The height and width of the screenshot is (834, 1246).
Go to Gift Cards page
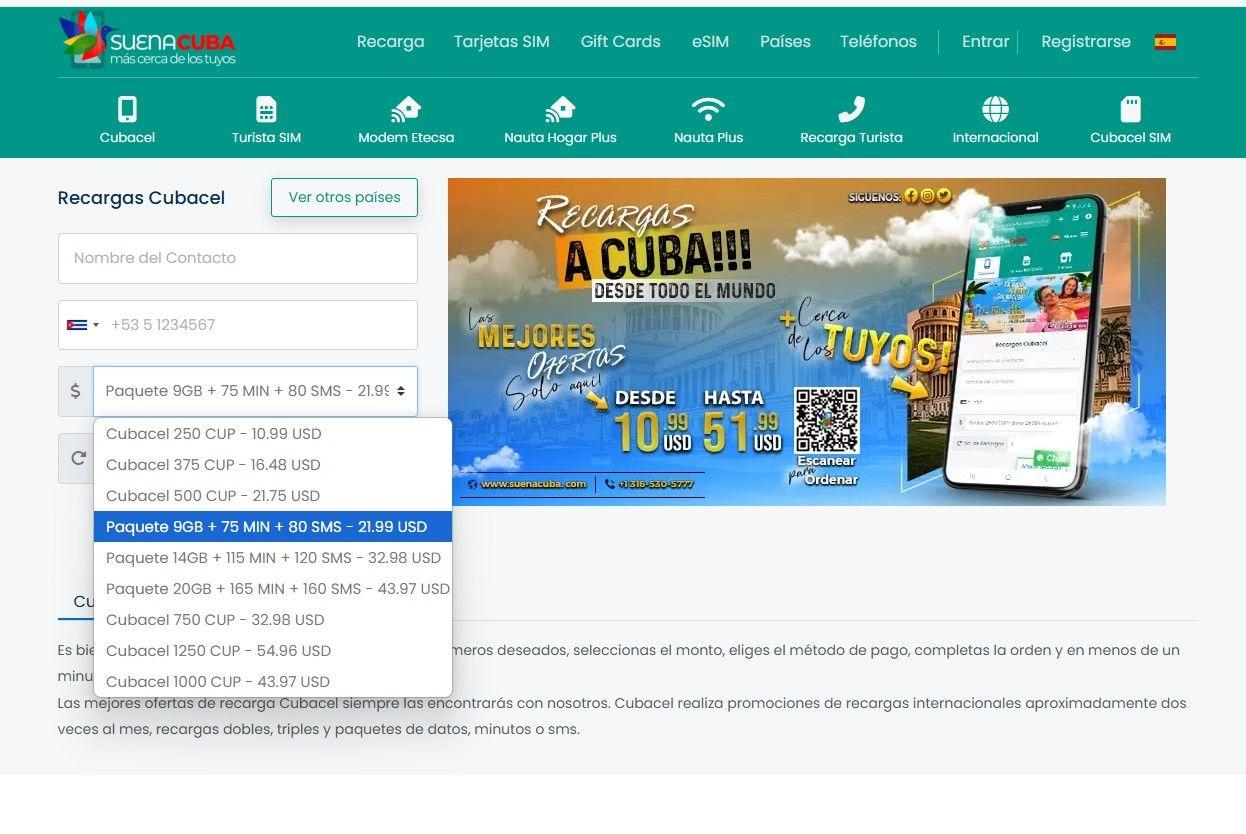point(620,42)
